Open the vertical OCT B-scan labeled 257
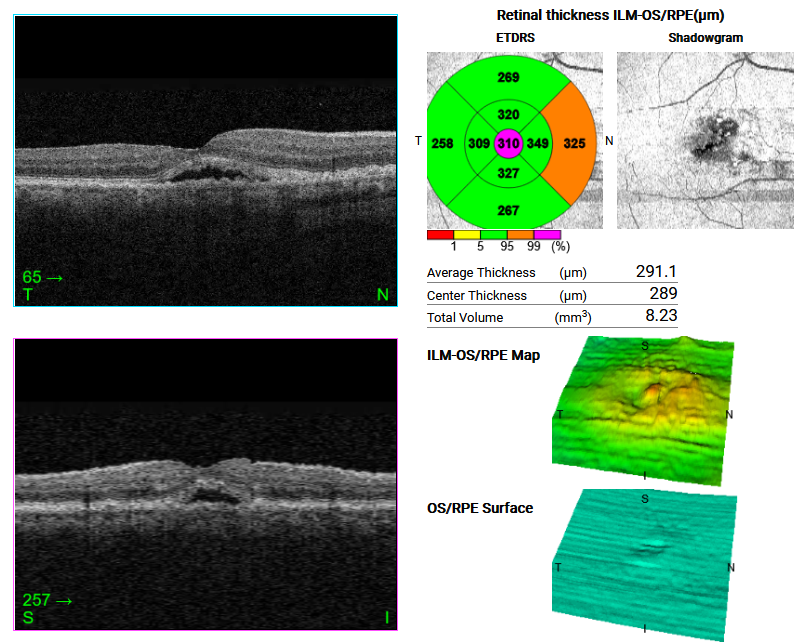 point(205,484)
